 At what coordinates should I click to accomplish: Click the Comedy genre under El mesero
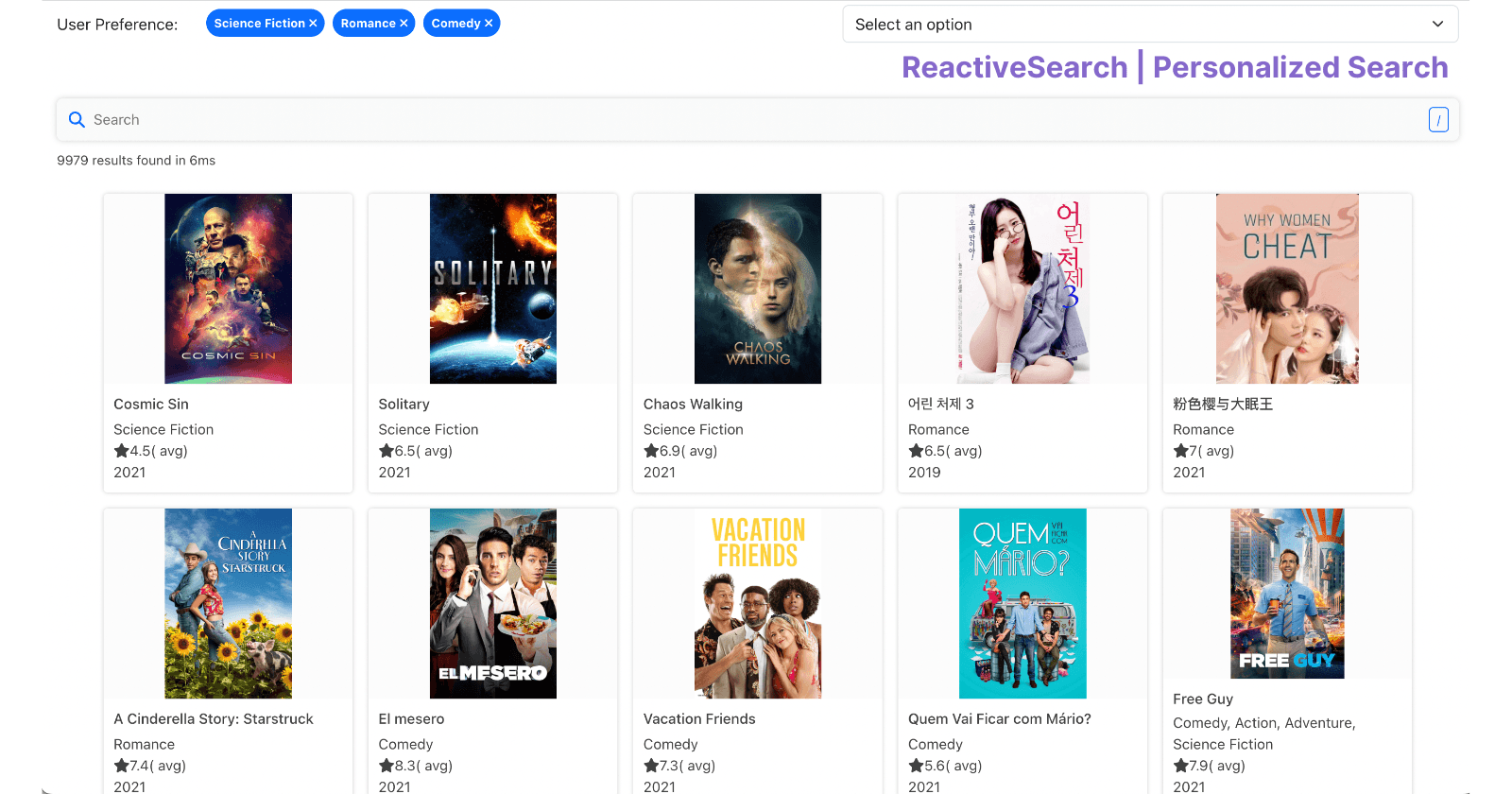point(405,744)
